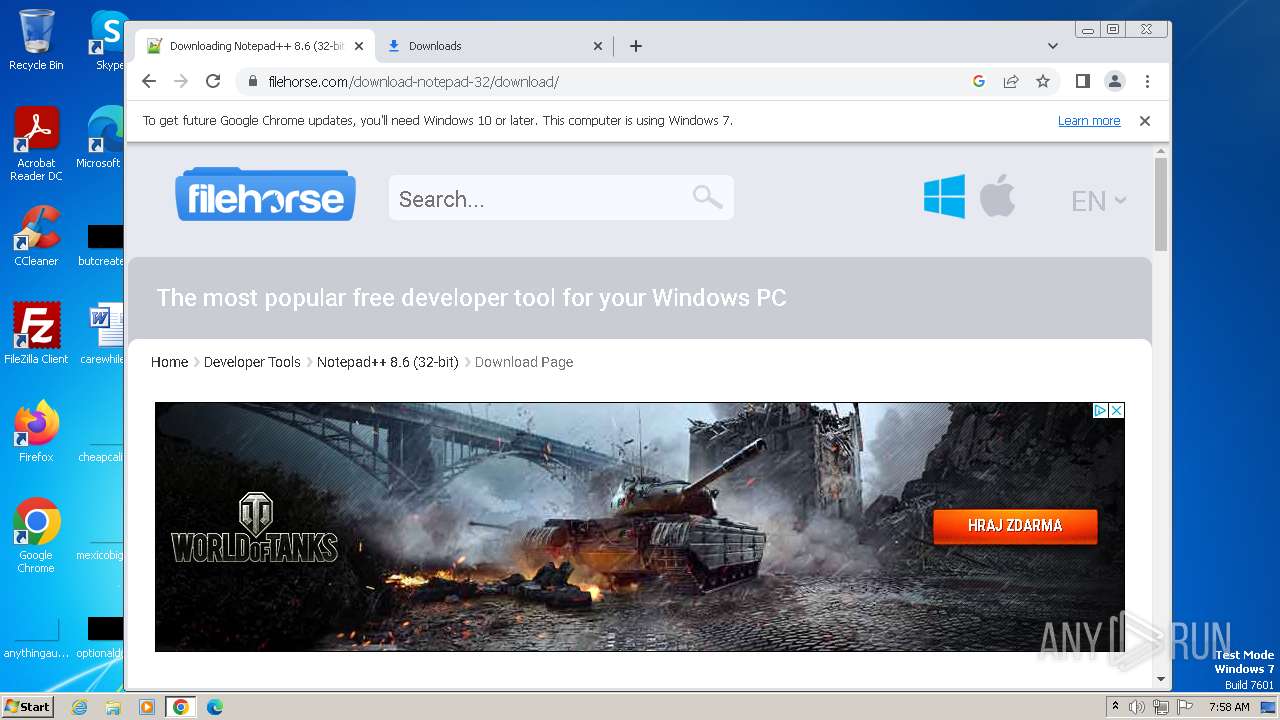Open the Recycle Bin on desktop
The height and width of the screenshot is (720, 1280).
point(36,40)
